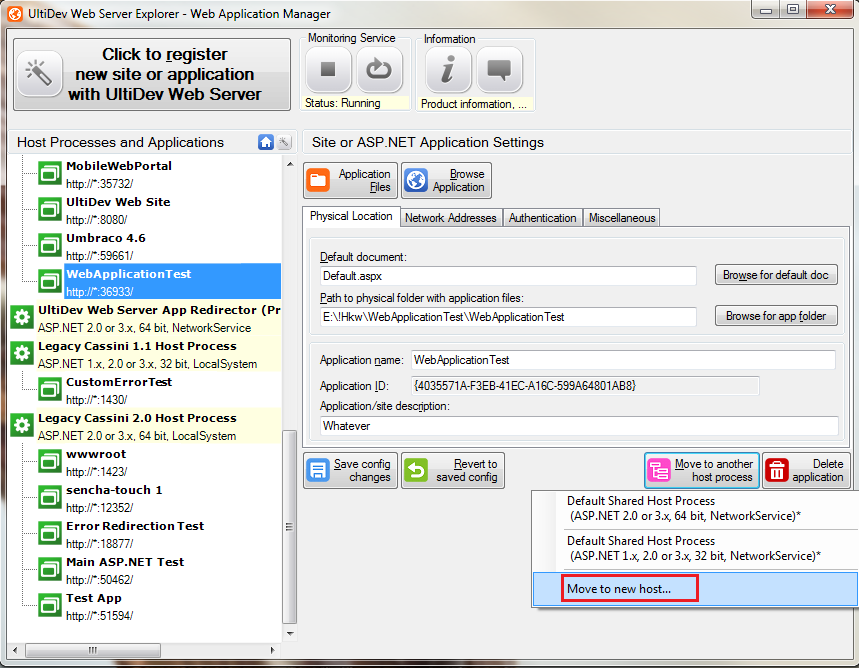Open the feedback comment bubble icon
The width and height of the screenshot is (859, 668).
click(500, 70)
